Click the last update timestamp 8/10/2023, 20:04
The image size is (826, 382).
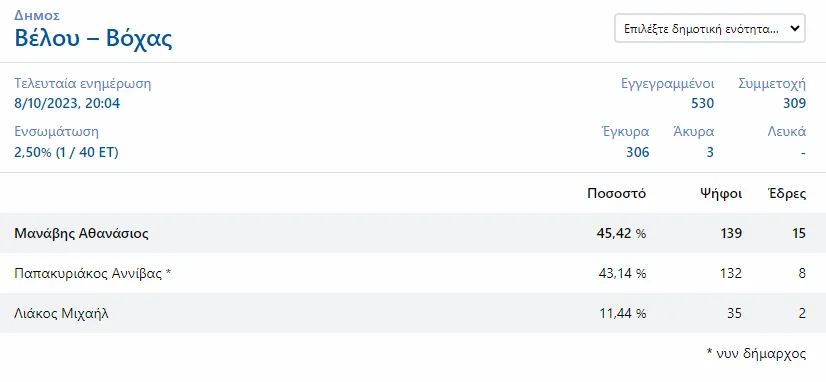[67, 103]
